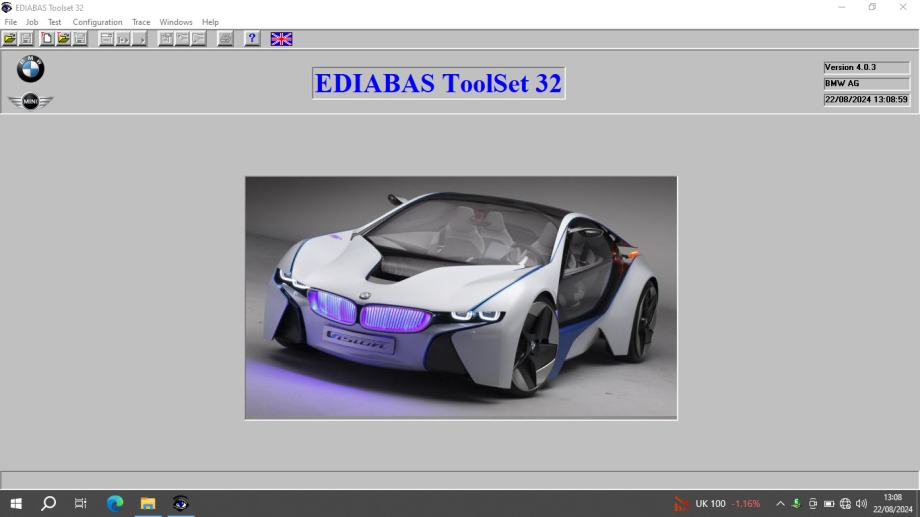
Task: Open the Help menu
Action: 210,22
